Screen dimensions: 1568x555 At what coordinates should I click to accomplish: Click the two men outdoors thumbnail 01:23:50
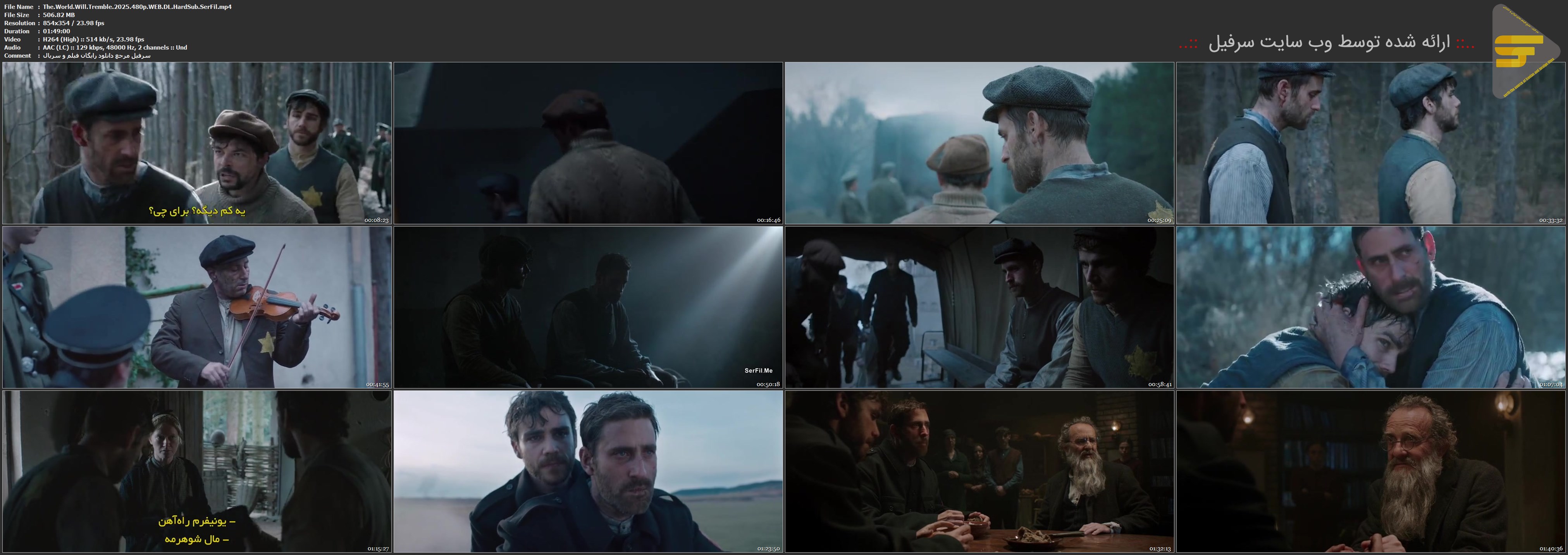[588, 472]
